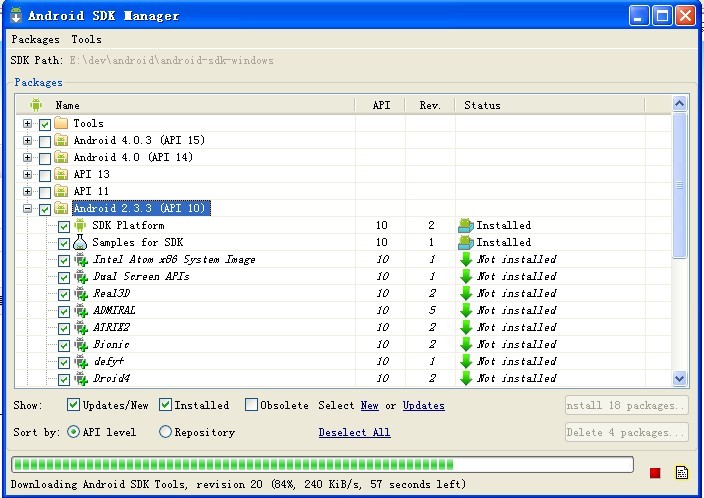Click the New selection link
Screen dimensions: 704x498
click(370, 405)
